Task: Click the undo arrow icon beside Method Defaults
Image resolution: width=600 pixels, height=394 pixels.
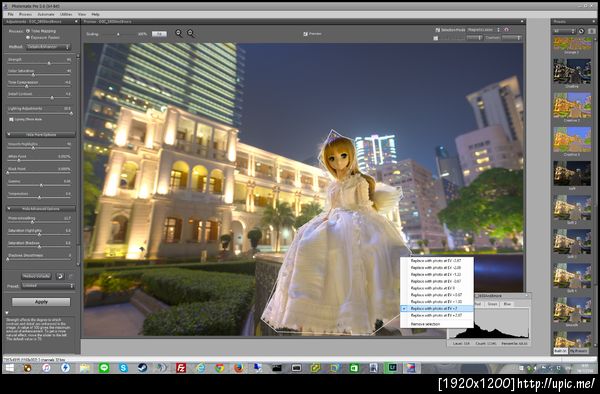Action: click(60, 276)
